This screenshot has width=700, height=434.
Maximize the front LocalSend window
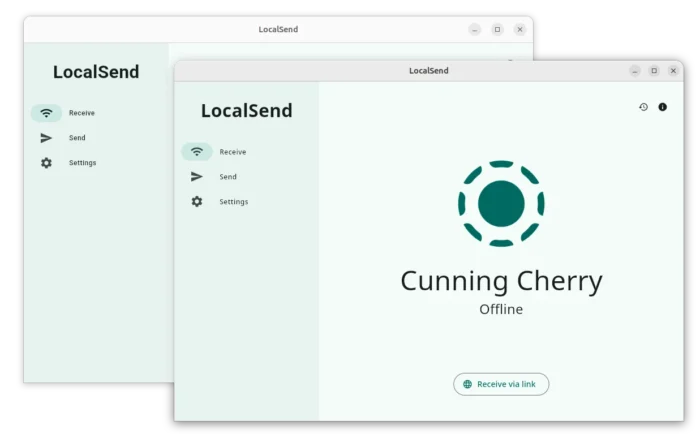click(x=654, y=71)
